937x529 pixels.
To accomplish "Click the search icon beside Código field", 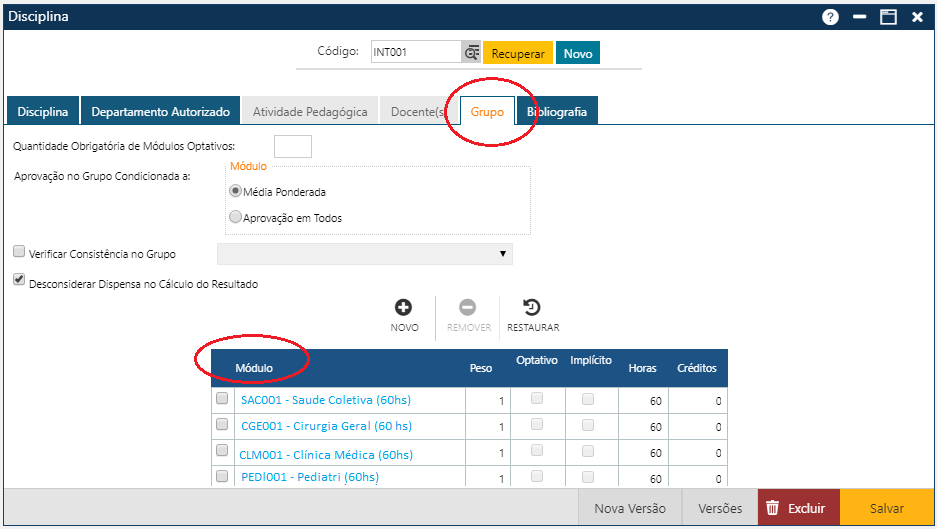I will 471,53.
